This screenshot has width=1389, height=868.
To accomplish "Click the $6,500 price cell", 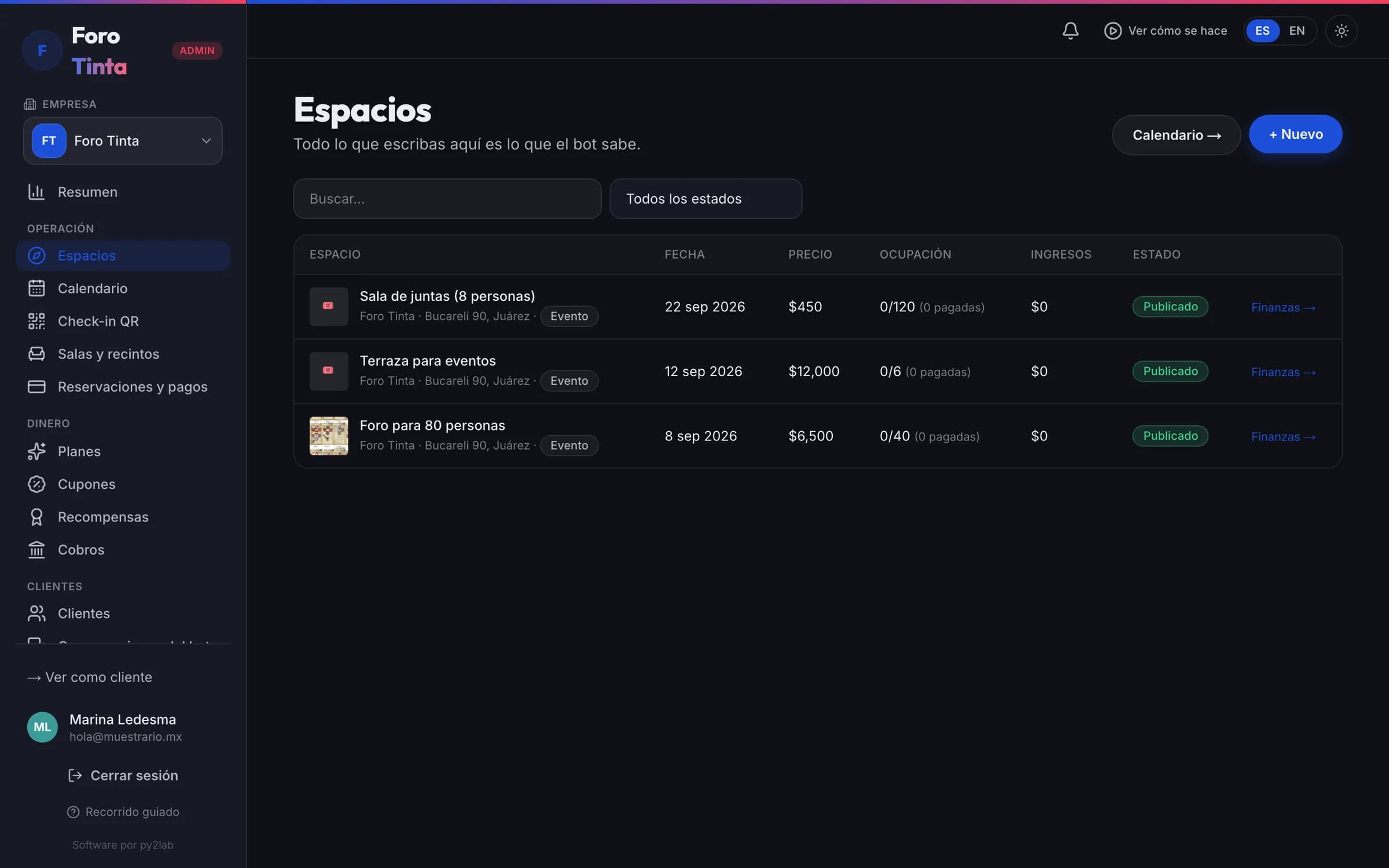I will 811,436.
